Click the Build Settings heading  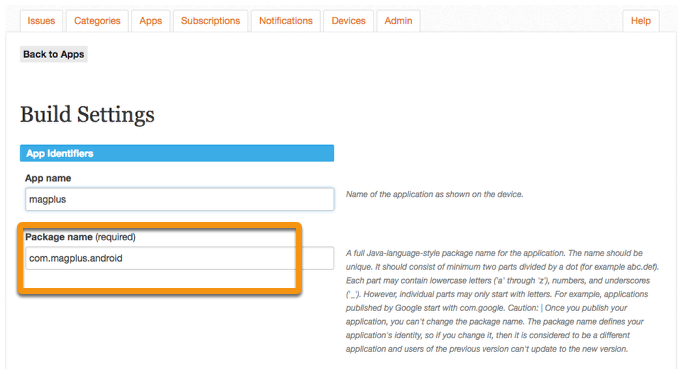click(87, 115)
